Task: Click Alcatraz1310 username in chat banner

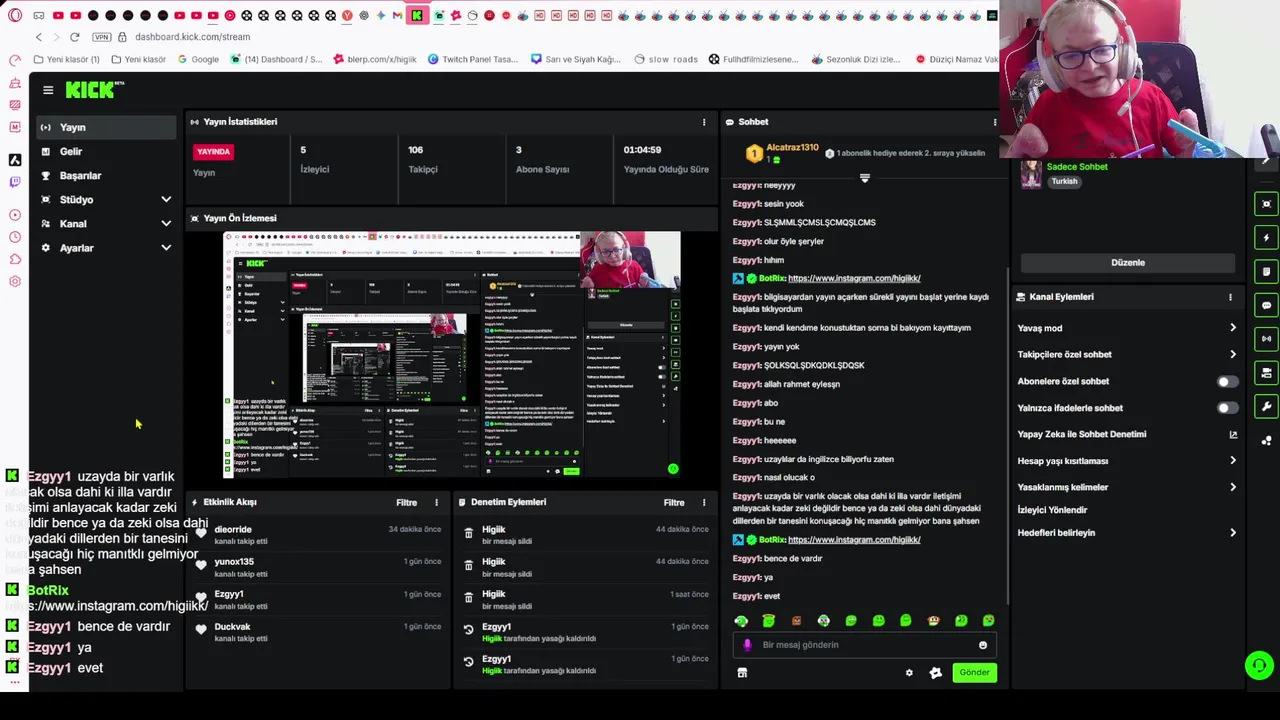Action: (792, 148)
